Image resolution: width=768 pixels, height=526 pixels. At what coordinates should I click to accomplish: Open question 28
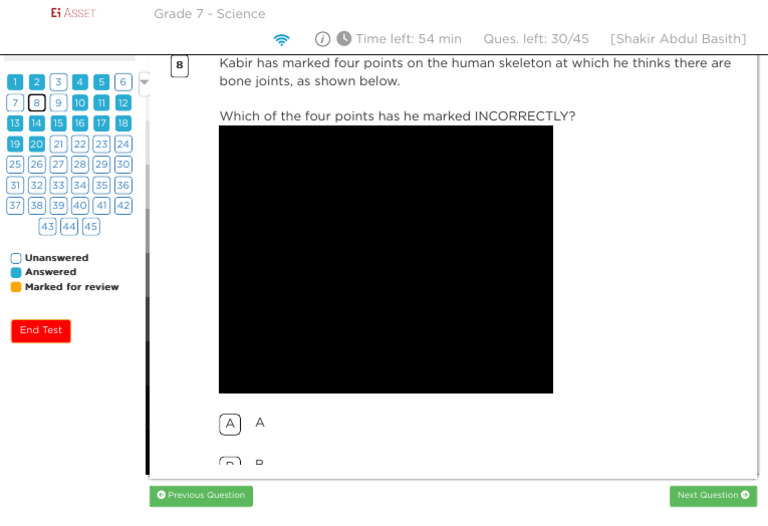coord(80,164)
